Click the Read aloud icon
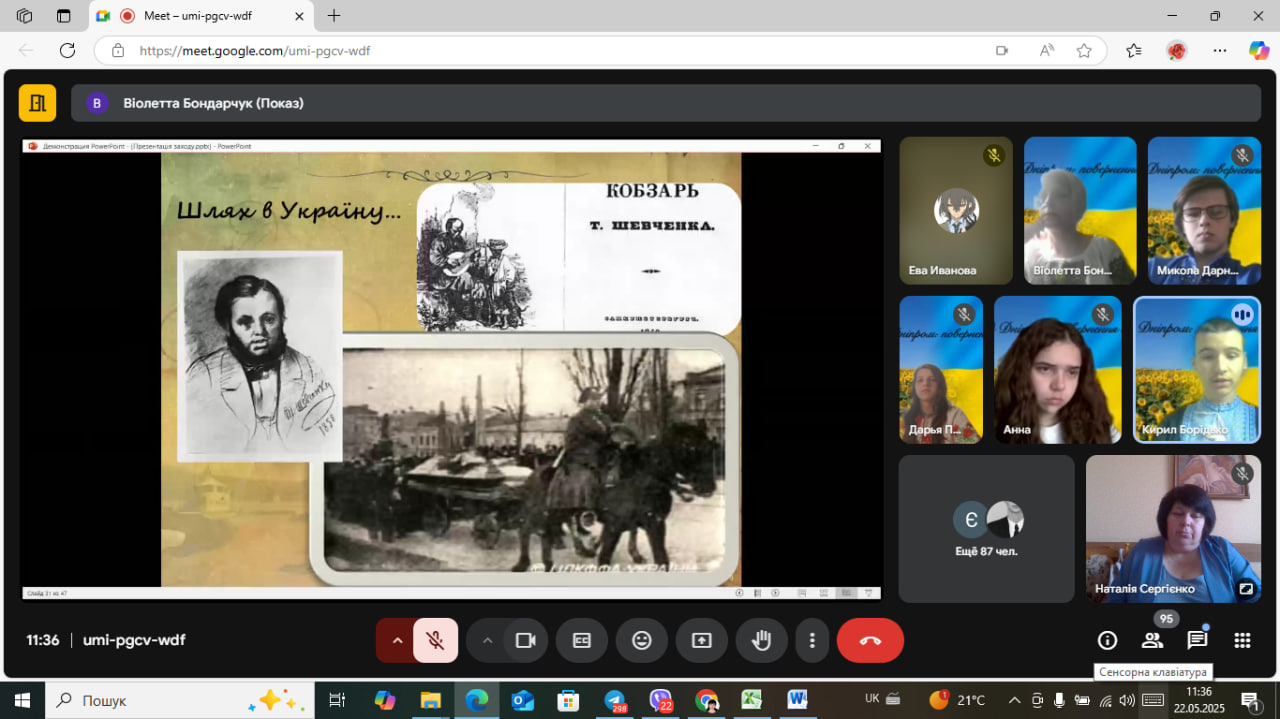Image resolution: width=1280 pixels, height=719 pixels. (1046, 50)
